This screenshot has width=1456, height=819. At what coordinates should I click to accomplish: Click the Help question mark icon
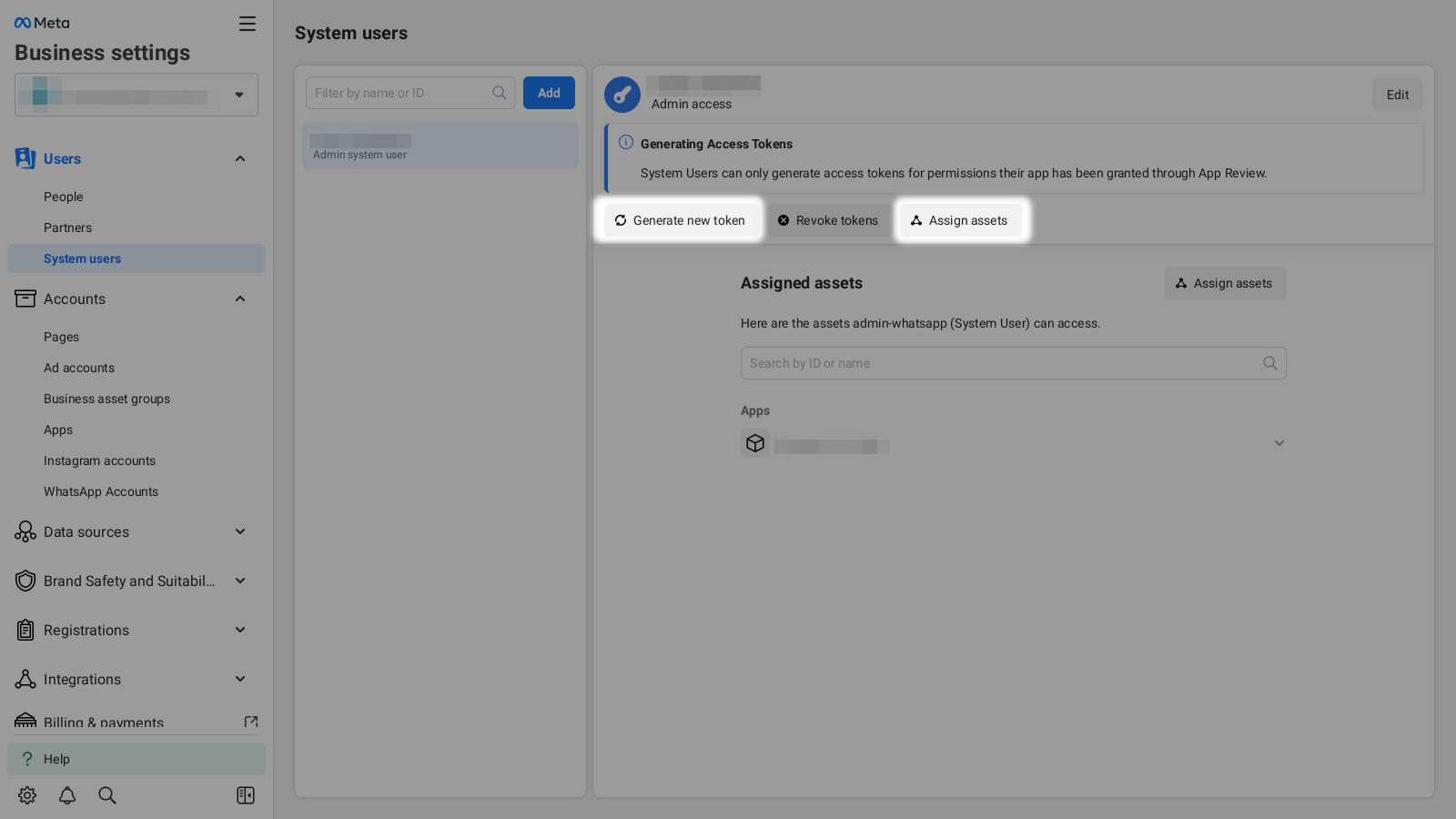(x=27, y=759)
